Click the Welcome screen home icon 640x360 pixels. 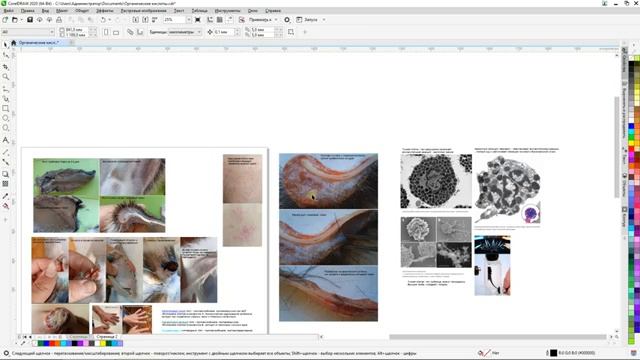13,42
